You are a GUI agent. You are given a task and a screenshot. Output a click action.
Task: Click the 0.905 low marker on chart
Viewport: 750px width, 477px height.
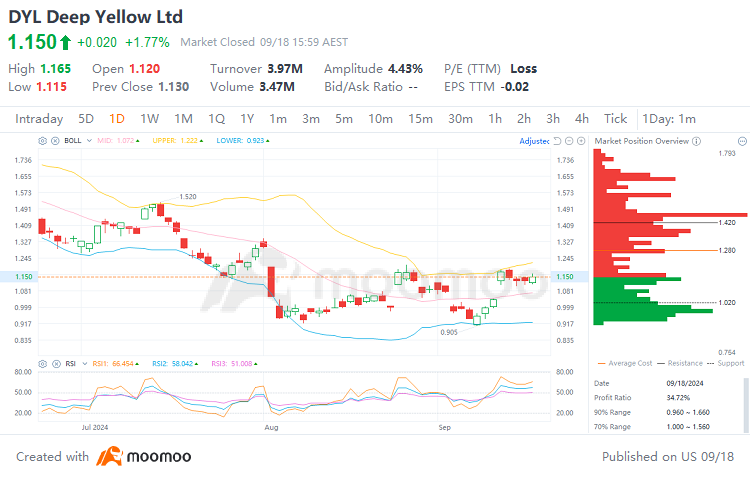449,332
